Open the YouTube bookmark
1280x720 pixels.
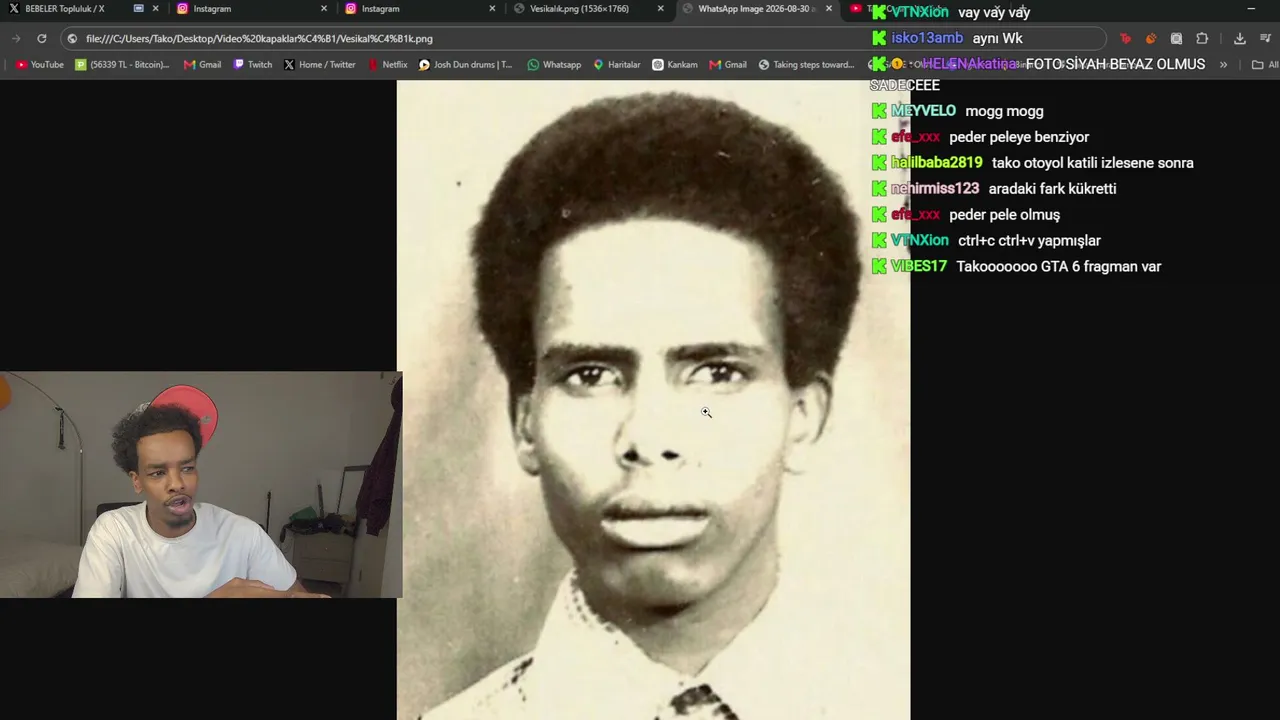click(x=40, y=65)
